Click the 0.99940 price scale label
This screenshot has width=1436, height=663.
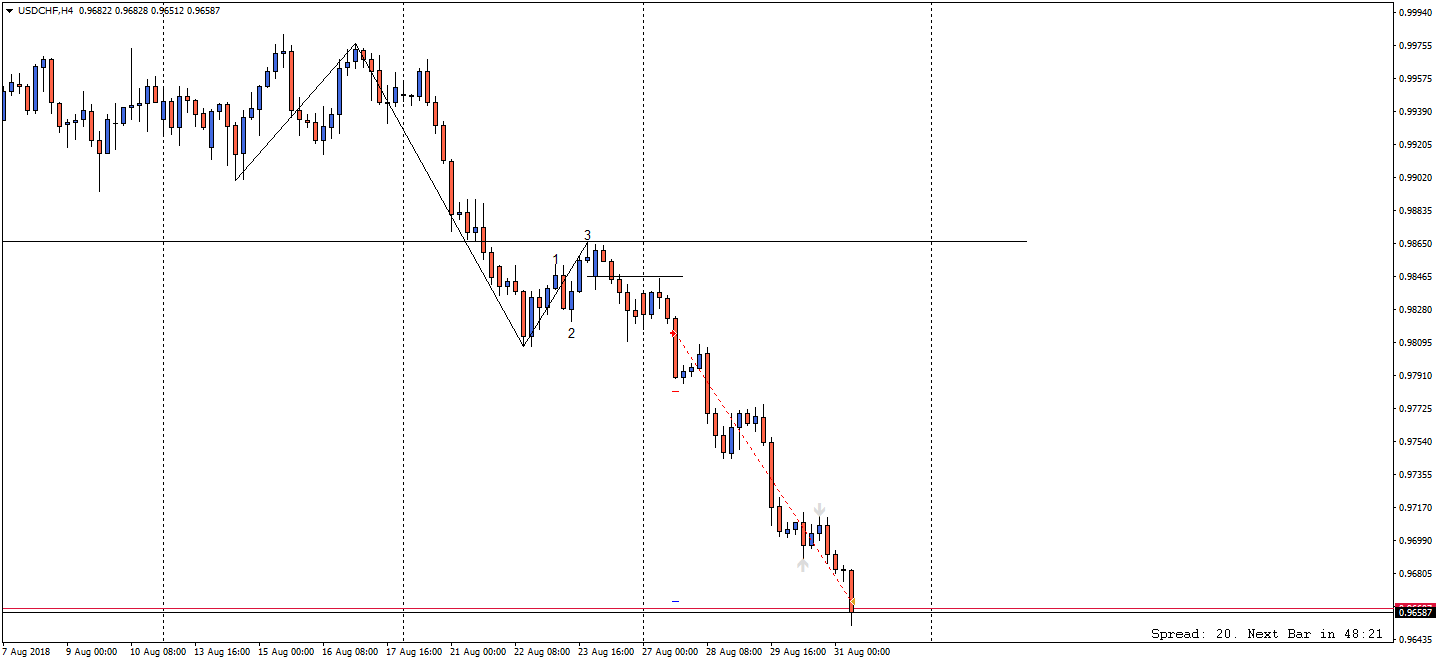(1414, 13)
